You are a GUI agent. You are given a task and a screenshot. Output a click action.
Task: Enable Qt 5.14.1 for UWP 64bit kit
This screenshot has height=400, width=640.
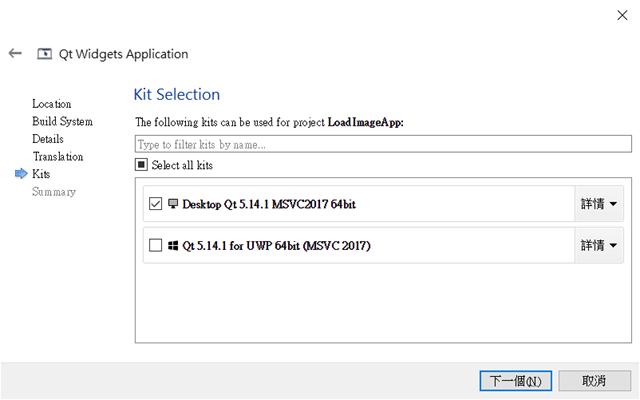[x=156, y=245]
